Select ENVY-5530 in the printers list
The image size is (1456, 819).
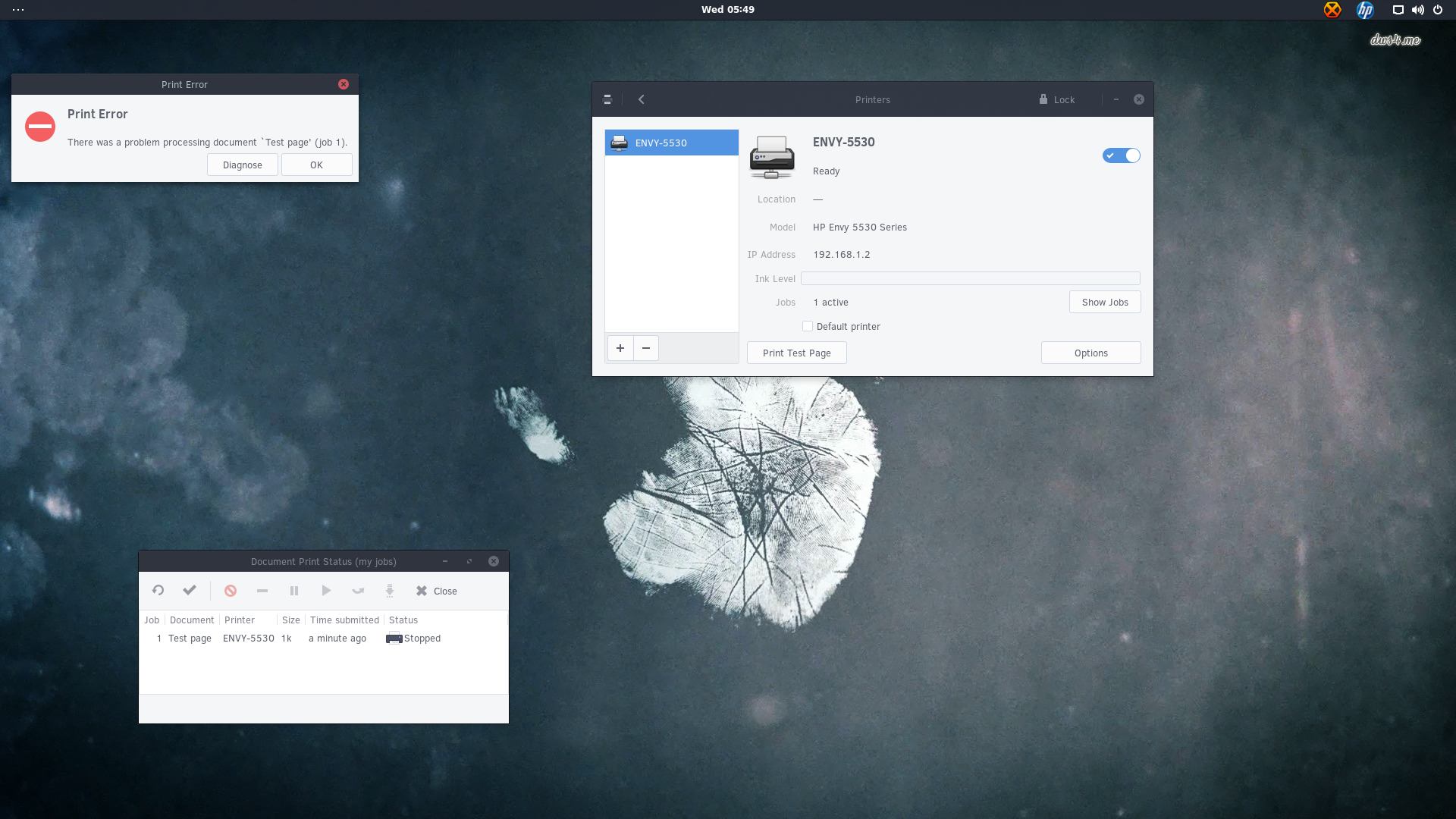(672, 143)
